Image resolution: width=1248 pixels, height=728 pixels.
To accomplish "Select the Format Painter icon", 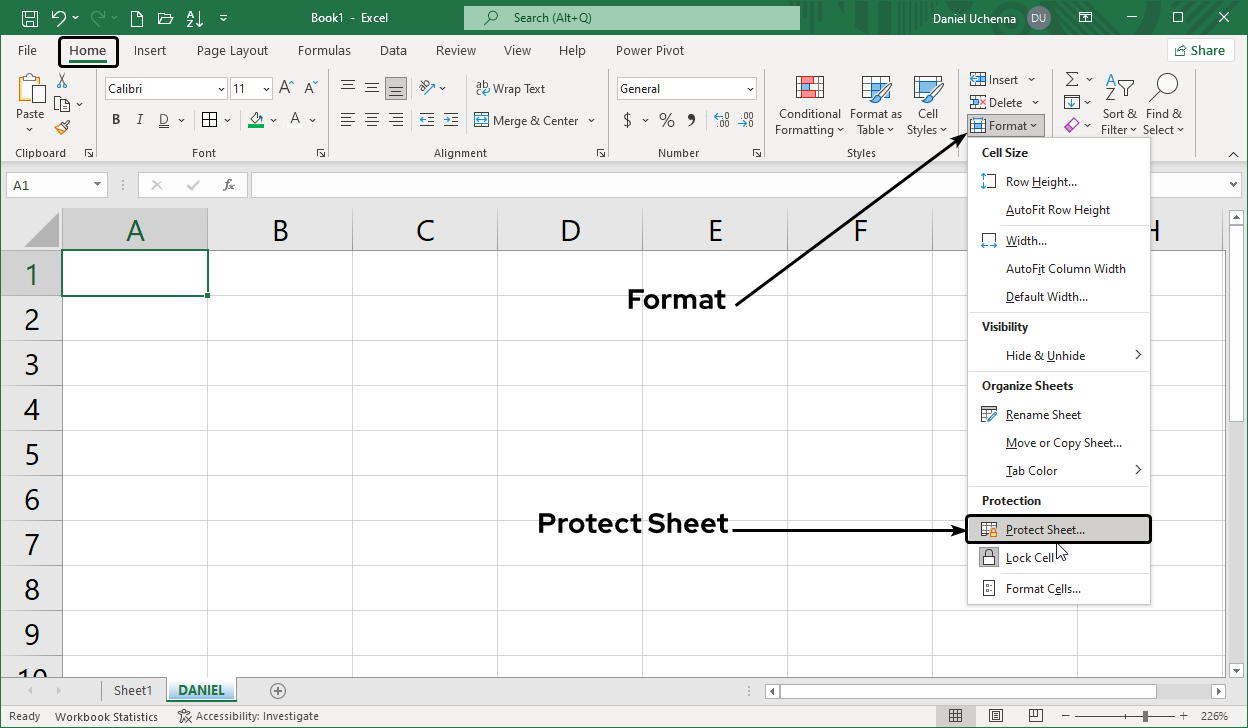I will coord(60,127).
